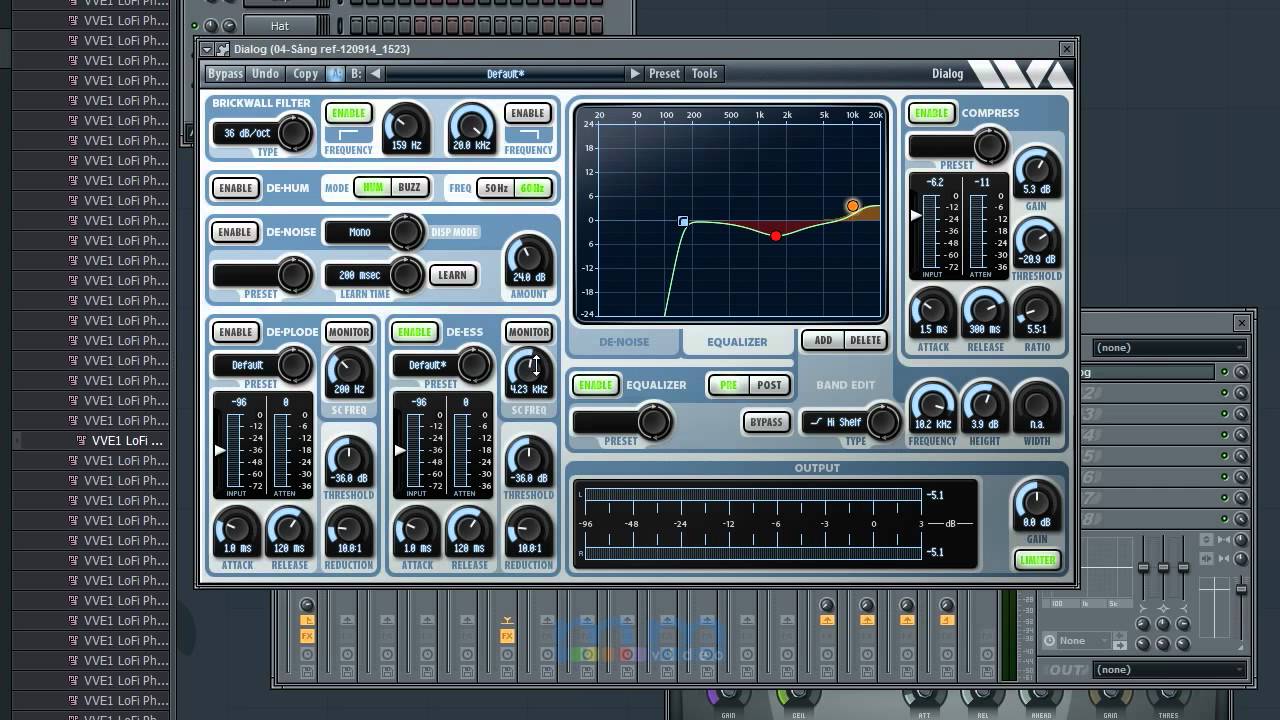The height and width of the screenshot is (720, 1280).
Task: Set De-Hum frequency to 60Hz
Action: click(x=532, y=188)
